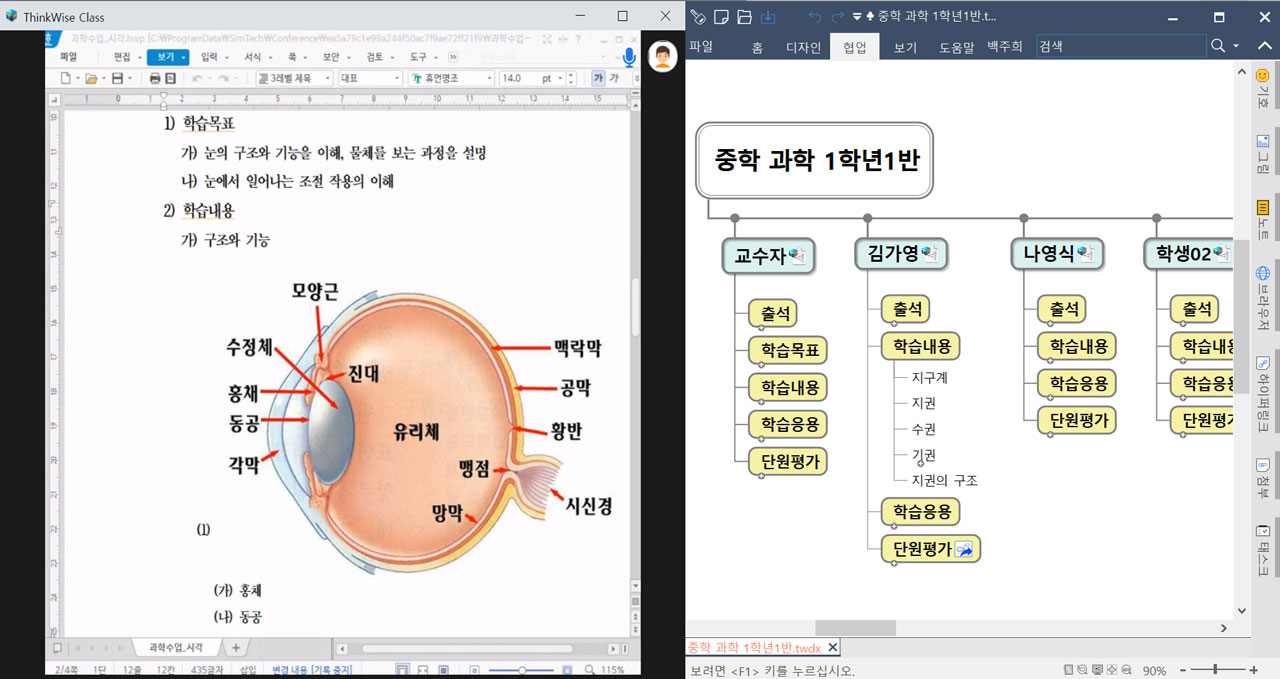The height and width of the screenshot is (679, 1280).
Task: Open the 브라우저 browser side panel
Action: click(1262, 298)
